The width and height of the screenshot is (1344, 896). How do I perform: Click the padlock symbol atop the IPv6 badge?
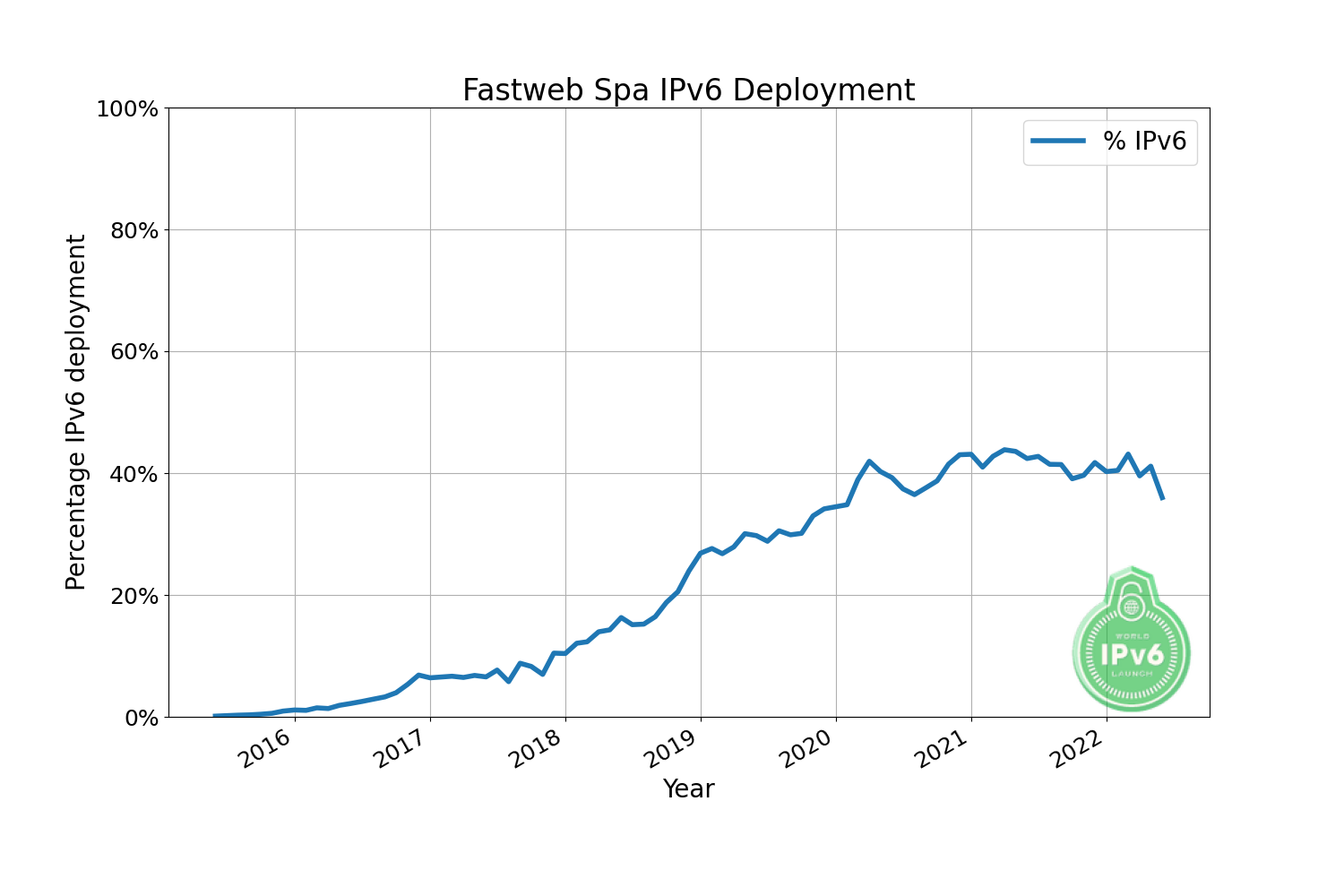pyautogui.click(x=1132, y=598)
